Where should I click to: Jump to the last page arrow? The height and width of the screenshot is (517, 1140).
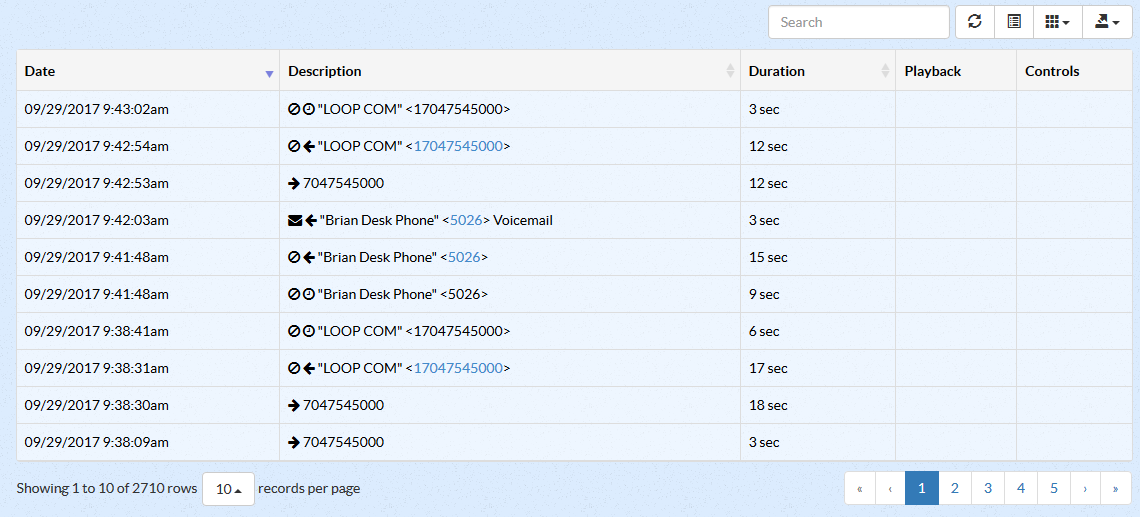tap(1115, 488)
